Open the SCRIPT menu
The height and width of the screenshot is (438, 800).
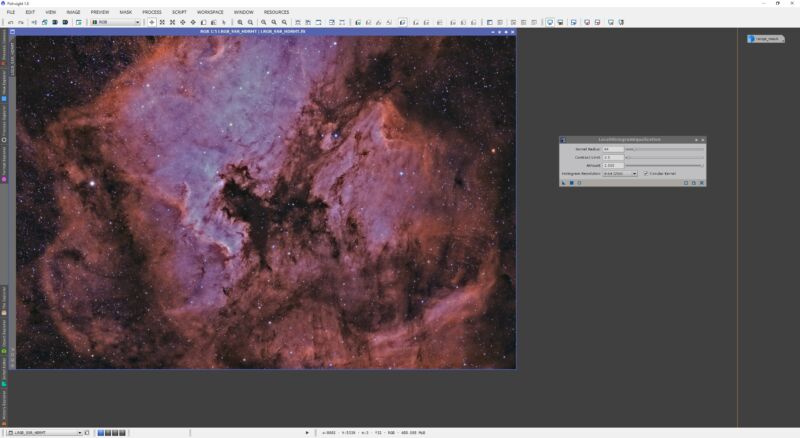[179, 12]
